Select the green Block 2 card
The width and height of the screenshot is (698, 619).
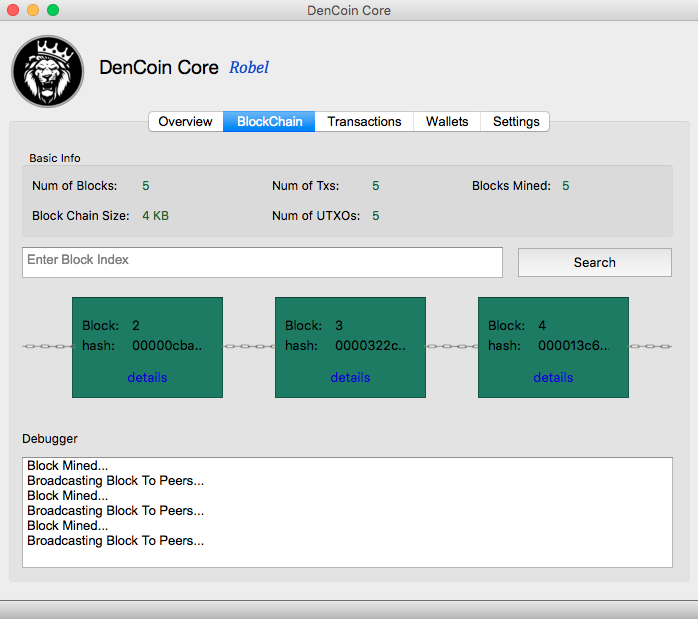click(x=147, y=310)
